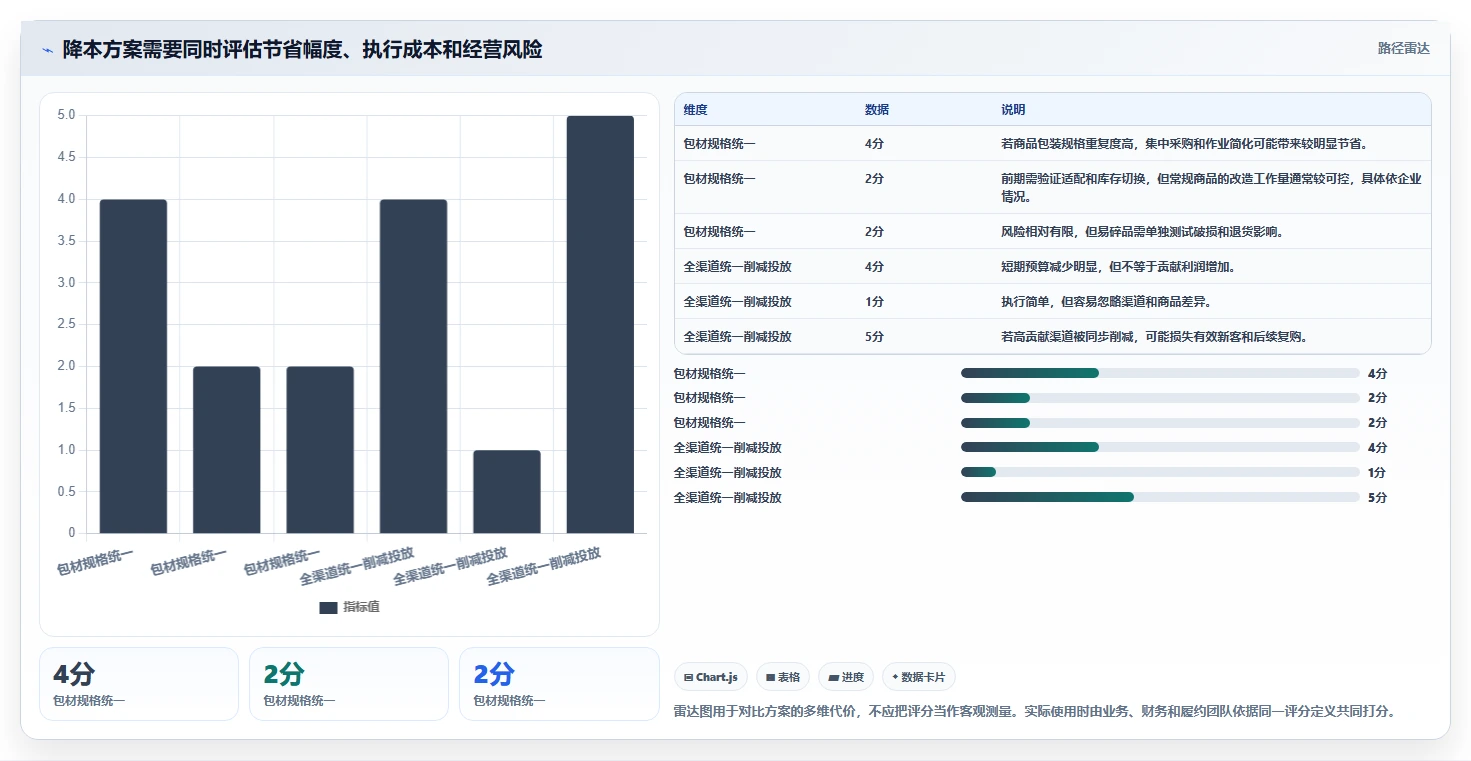Select the 进度 chip

click(x=846, y=677)
